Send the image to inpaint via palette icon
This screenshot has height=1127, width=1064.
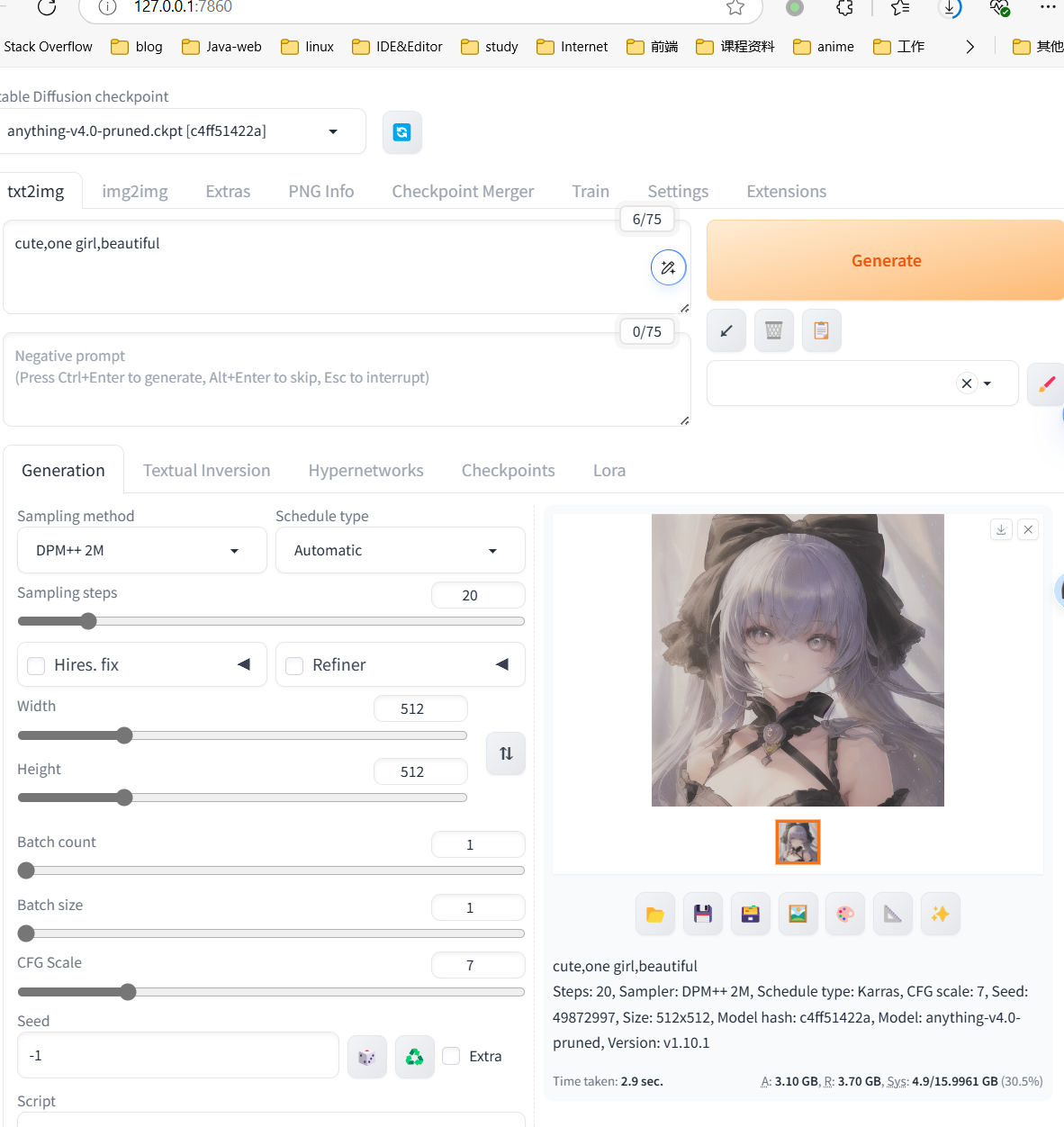844,913
